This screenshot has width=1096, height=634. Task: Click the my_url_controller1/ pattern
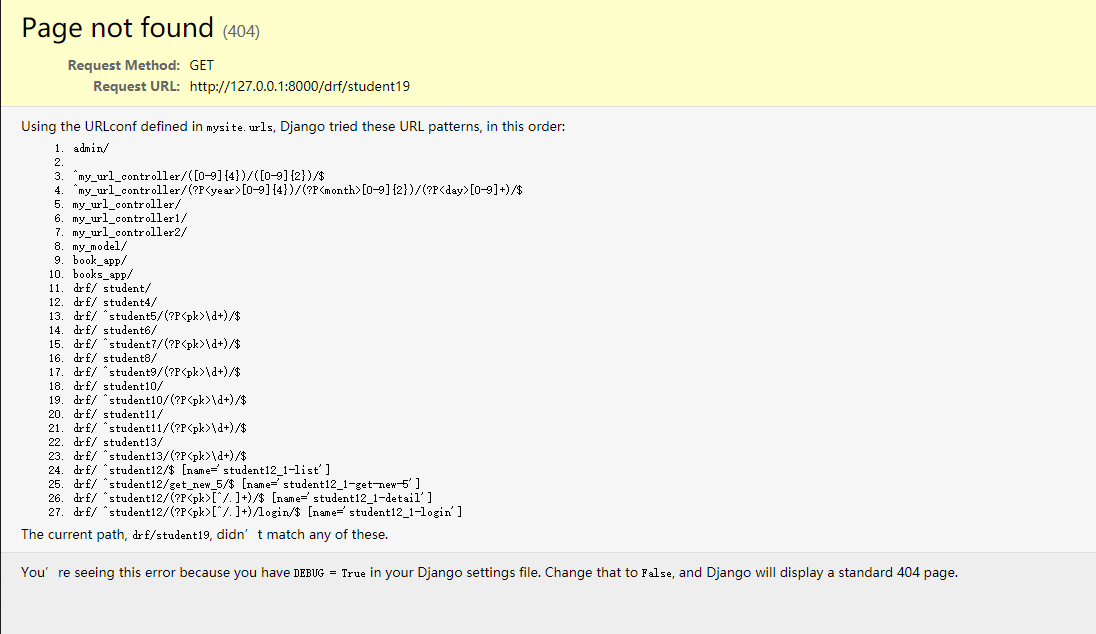pyautogui.click(x=130, y=218)
